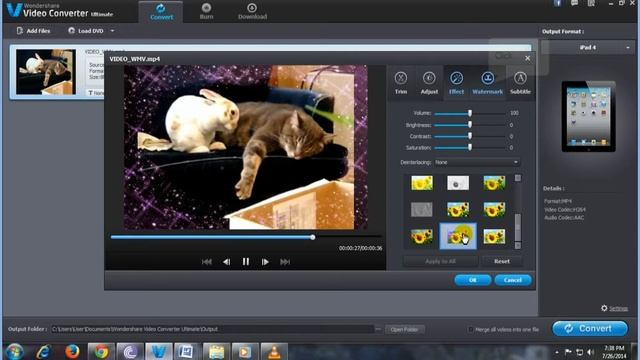Adjust the Contrast slider
Screen dimensions: 640x360
click(x=470, y=136)
